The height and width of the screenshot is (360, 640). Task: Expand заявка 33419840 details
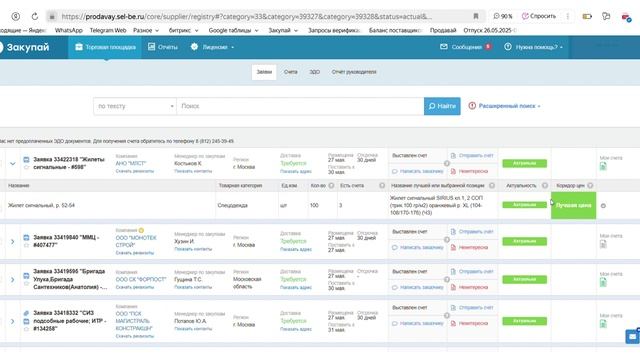click(x=13, y=242)
